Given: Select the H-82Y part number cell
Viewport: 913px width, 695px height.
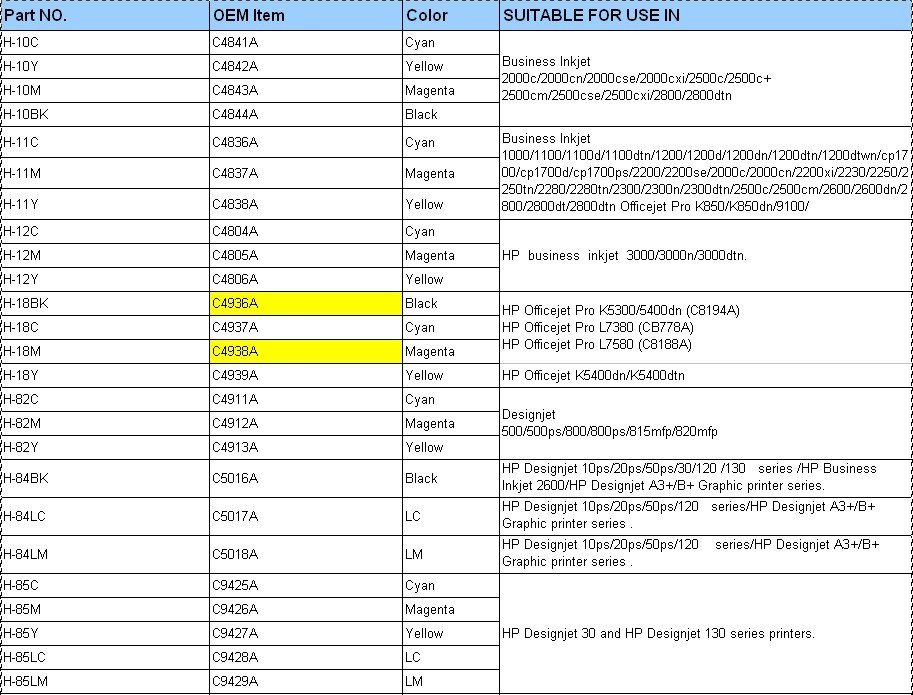Looking at the screenshot, I should pos(104,447).
